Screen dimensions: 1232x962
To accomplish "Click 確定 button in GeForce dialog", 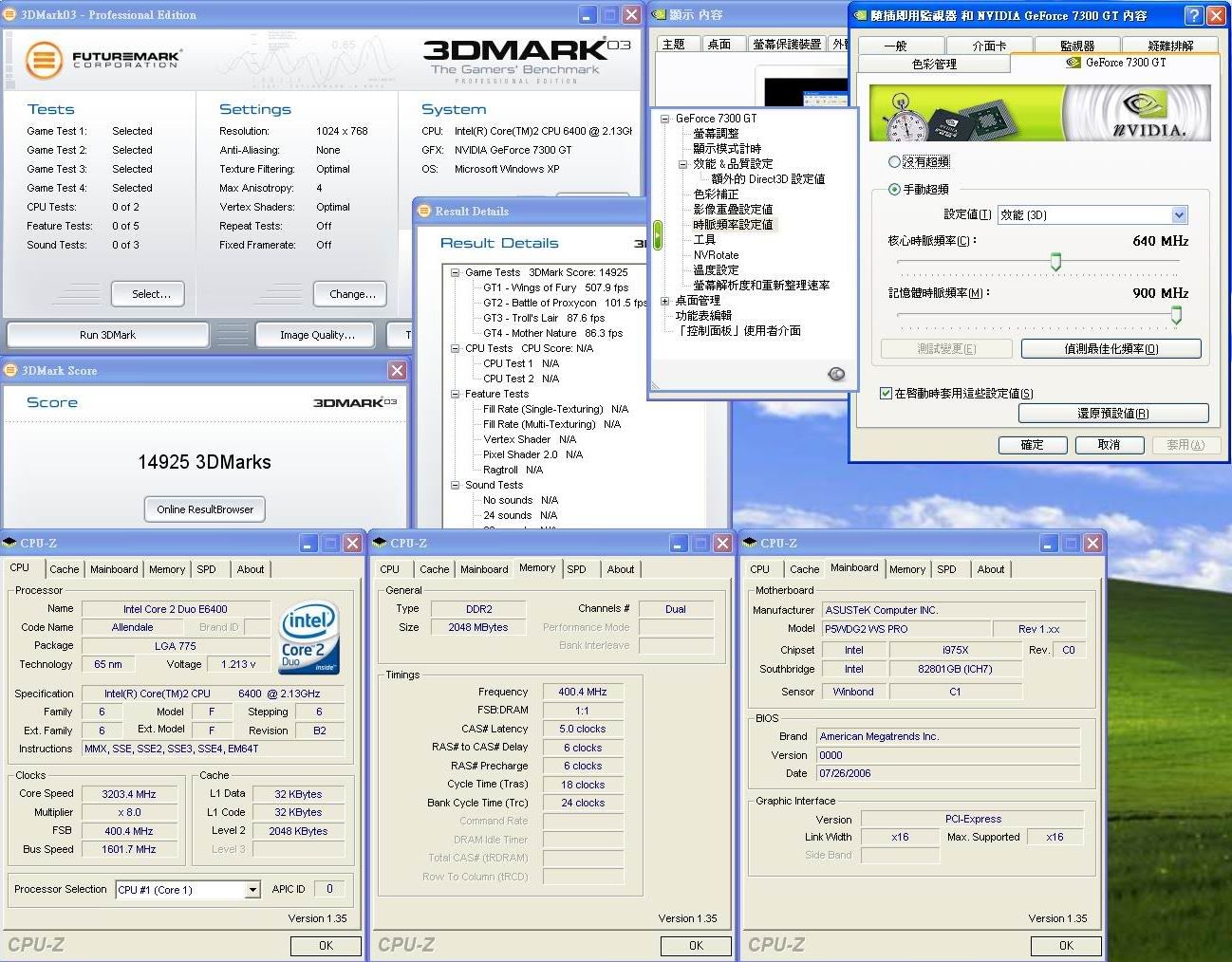I will [x=1032, y=445].
